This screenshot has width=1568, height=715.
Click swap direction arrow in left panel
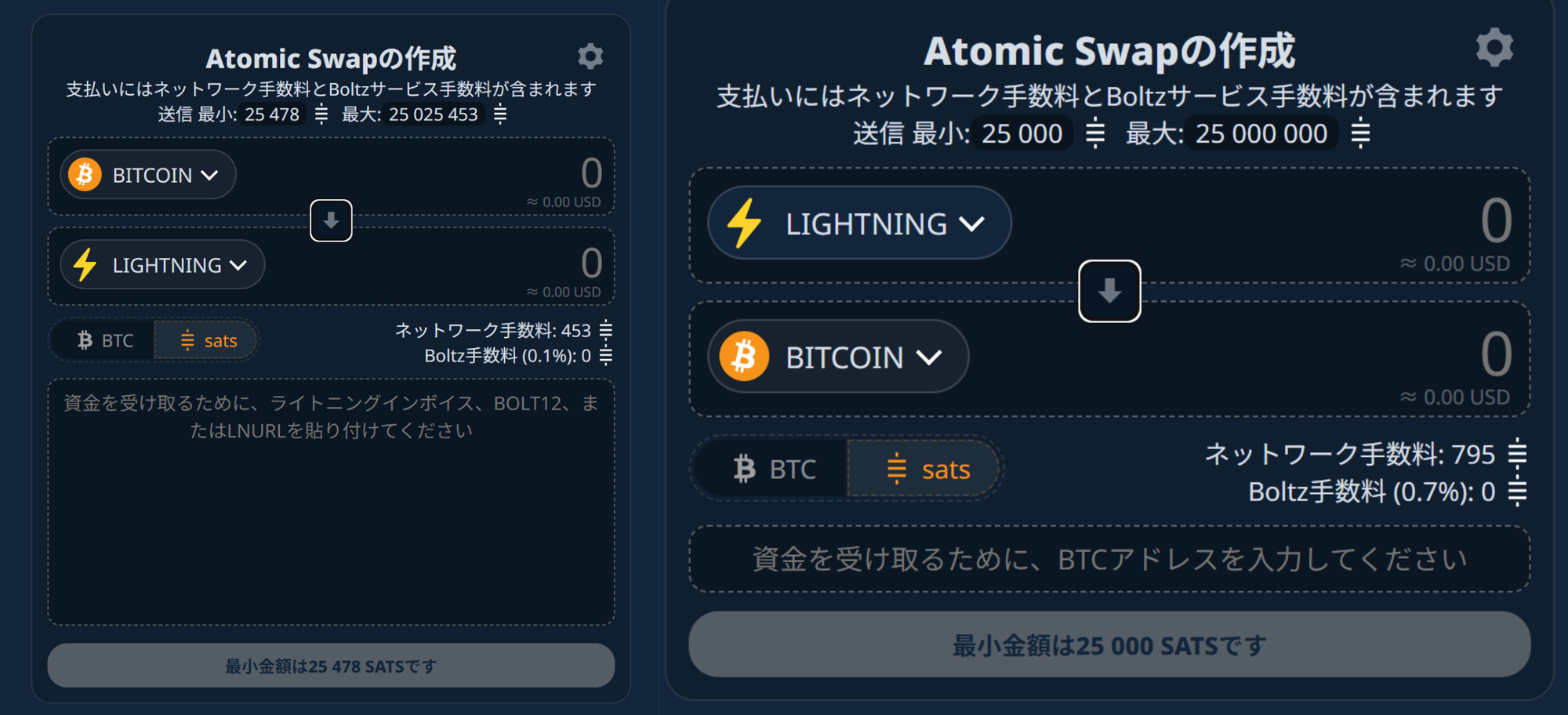click(331, 221)
